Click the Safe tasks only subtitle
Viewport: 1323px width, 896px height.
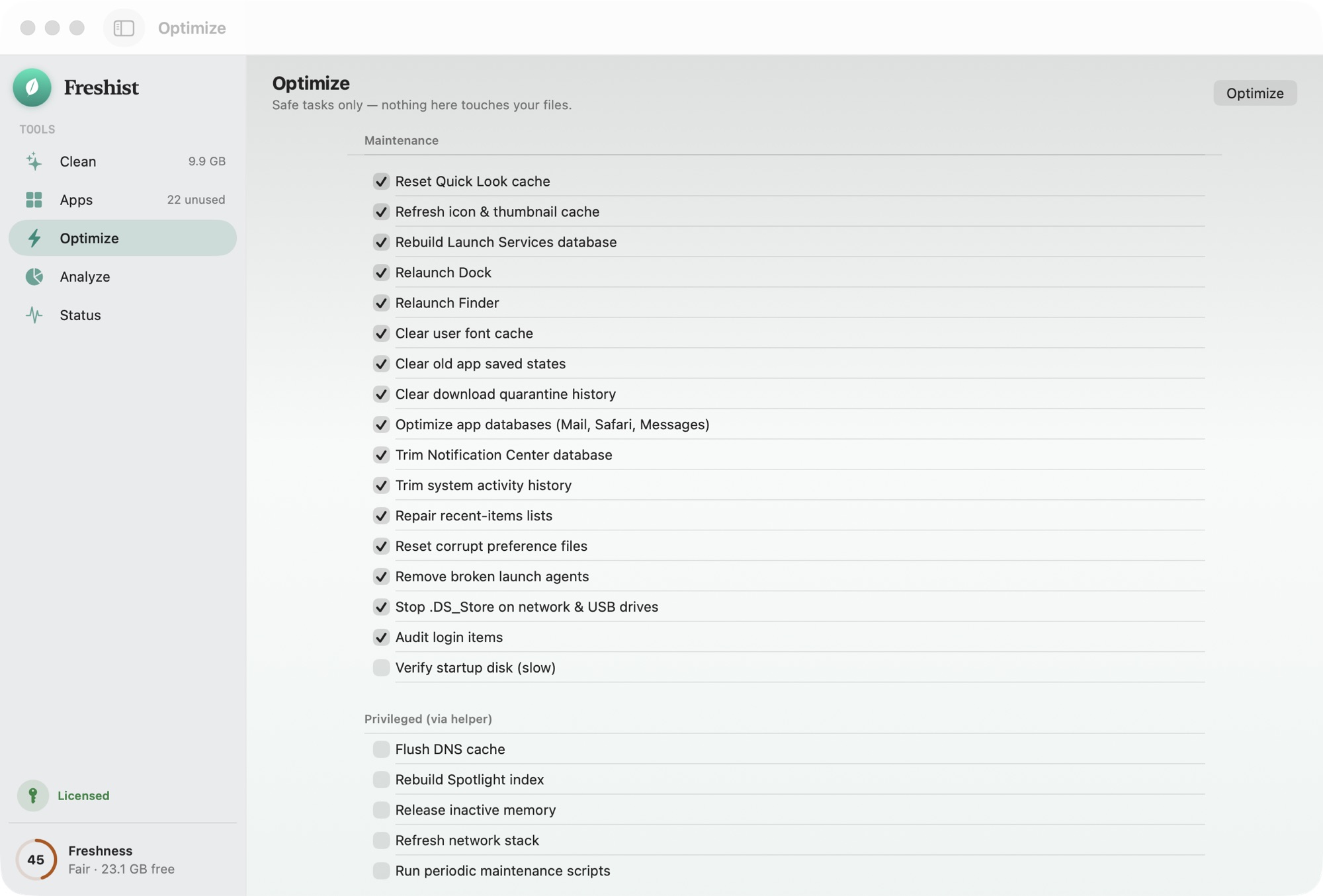tap(422, 105)
